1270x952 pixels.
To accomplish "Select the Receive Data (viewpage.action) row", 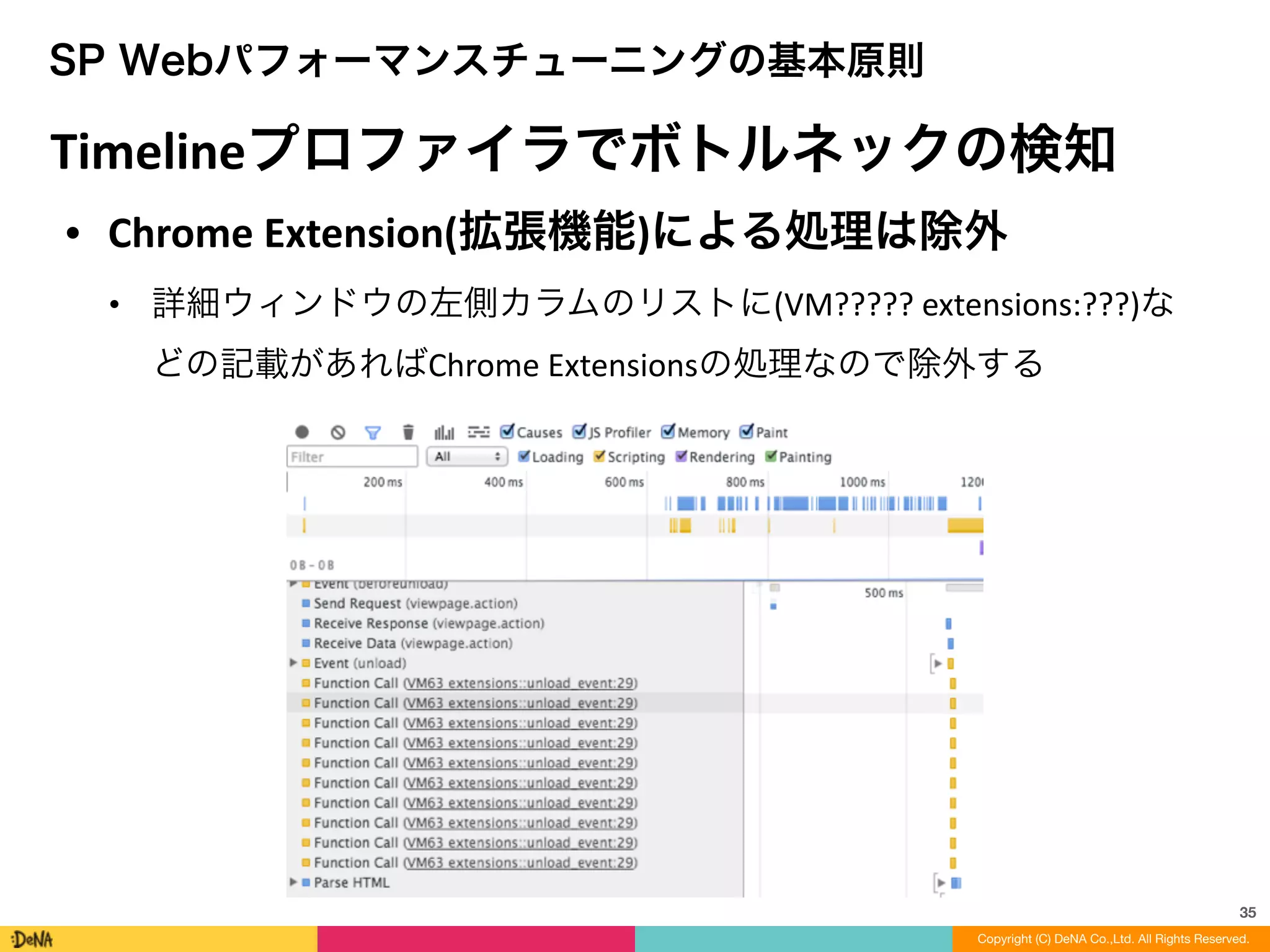I will 515,643.
